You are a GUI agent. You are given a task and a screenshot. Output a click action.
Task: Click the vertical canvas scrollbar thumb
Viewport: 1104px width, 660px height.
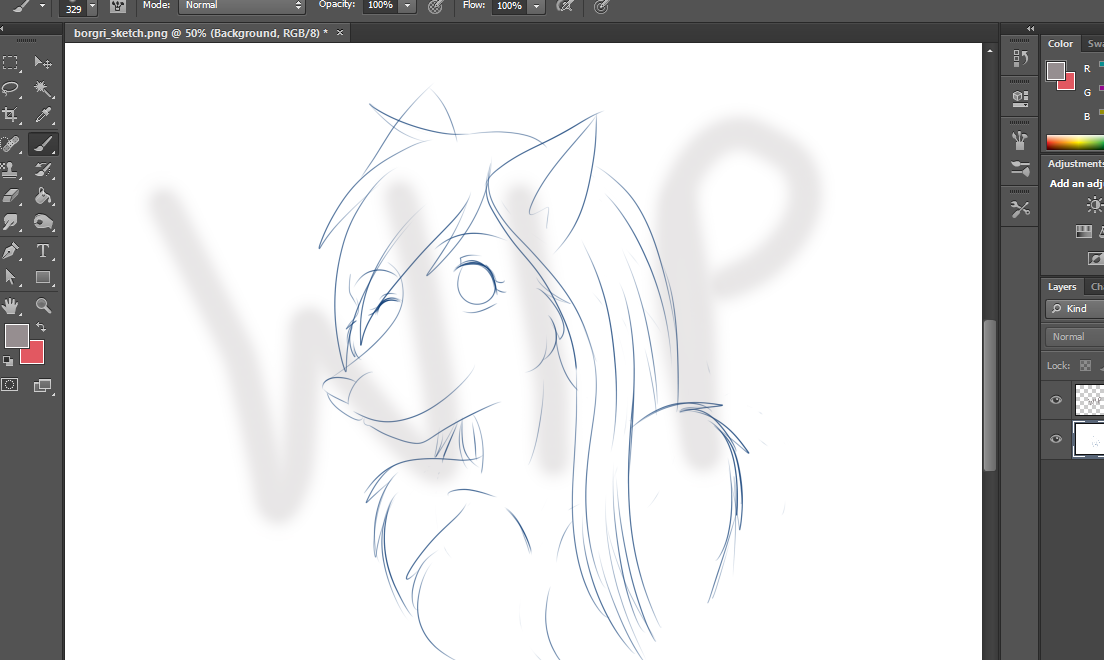point(989,394)
